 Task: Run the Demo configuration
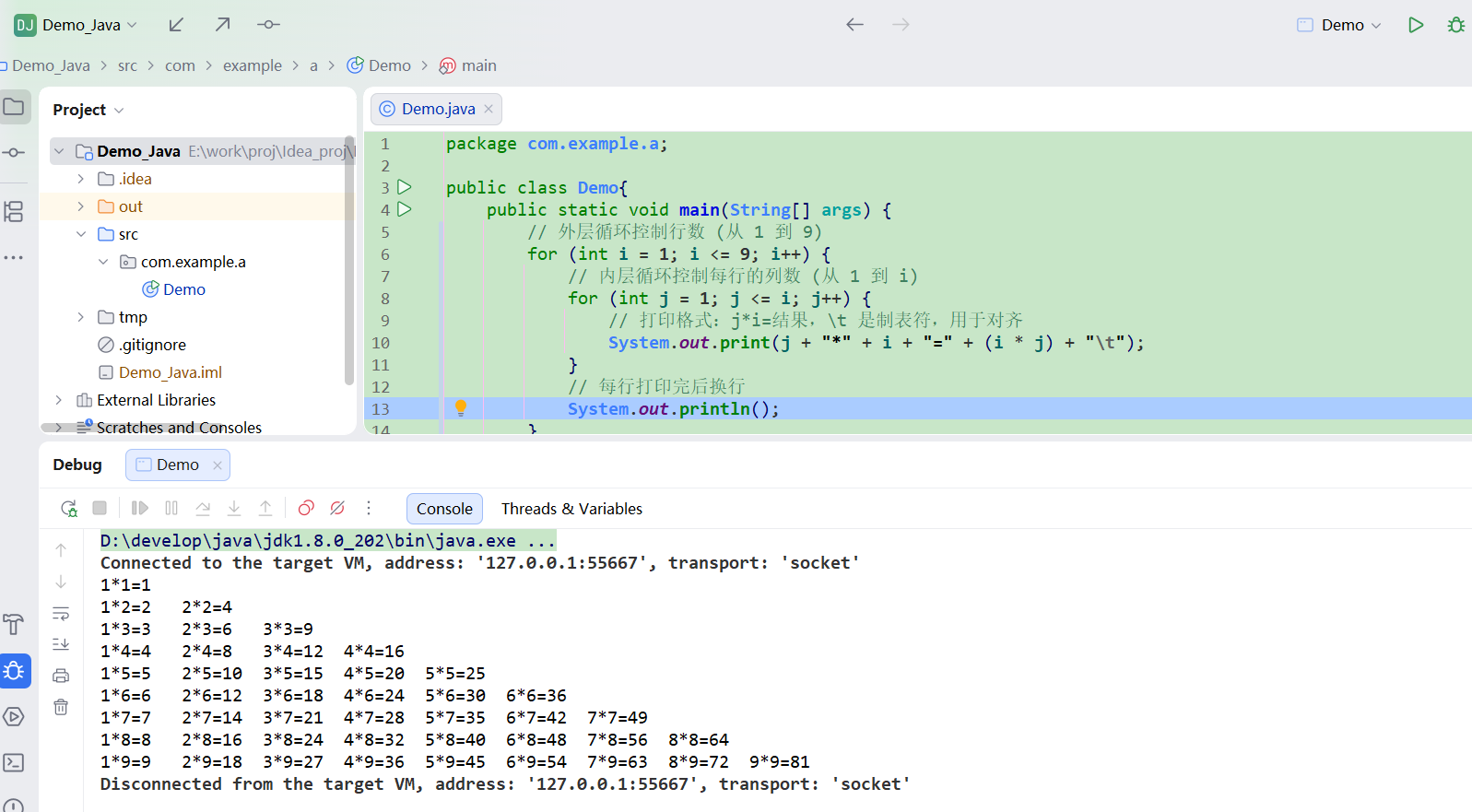coord(1416,25)
